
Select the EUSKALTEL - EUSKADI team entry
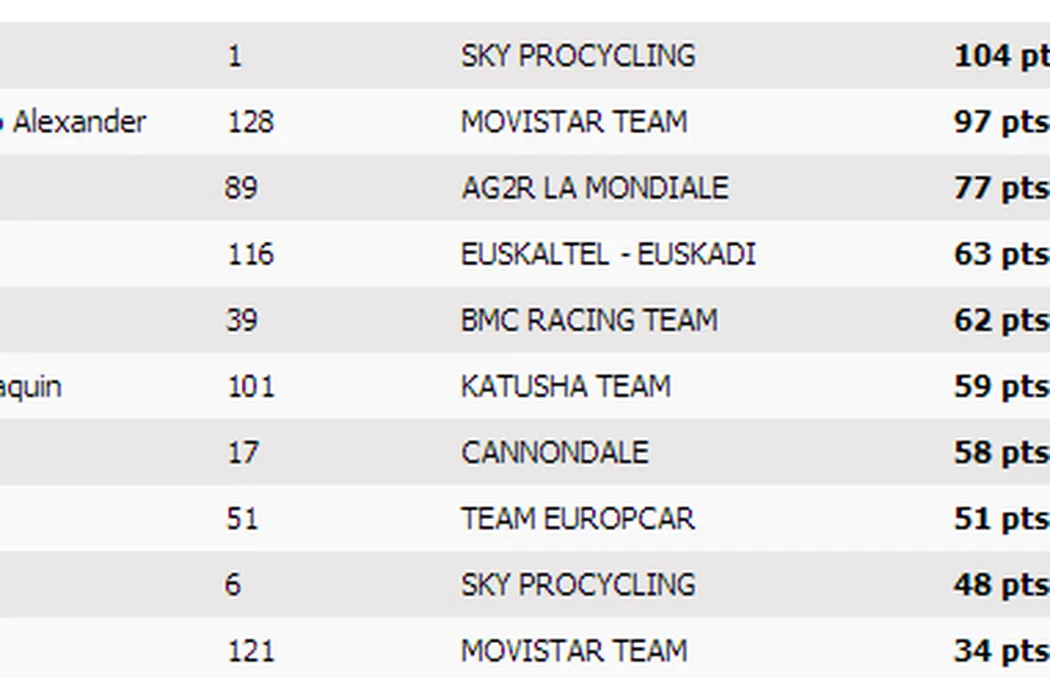(607, 254)
